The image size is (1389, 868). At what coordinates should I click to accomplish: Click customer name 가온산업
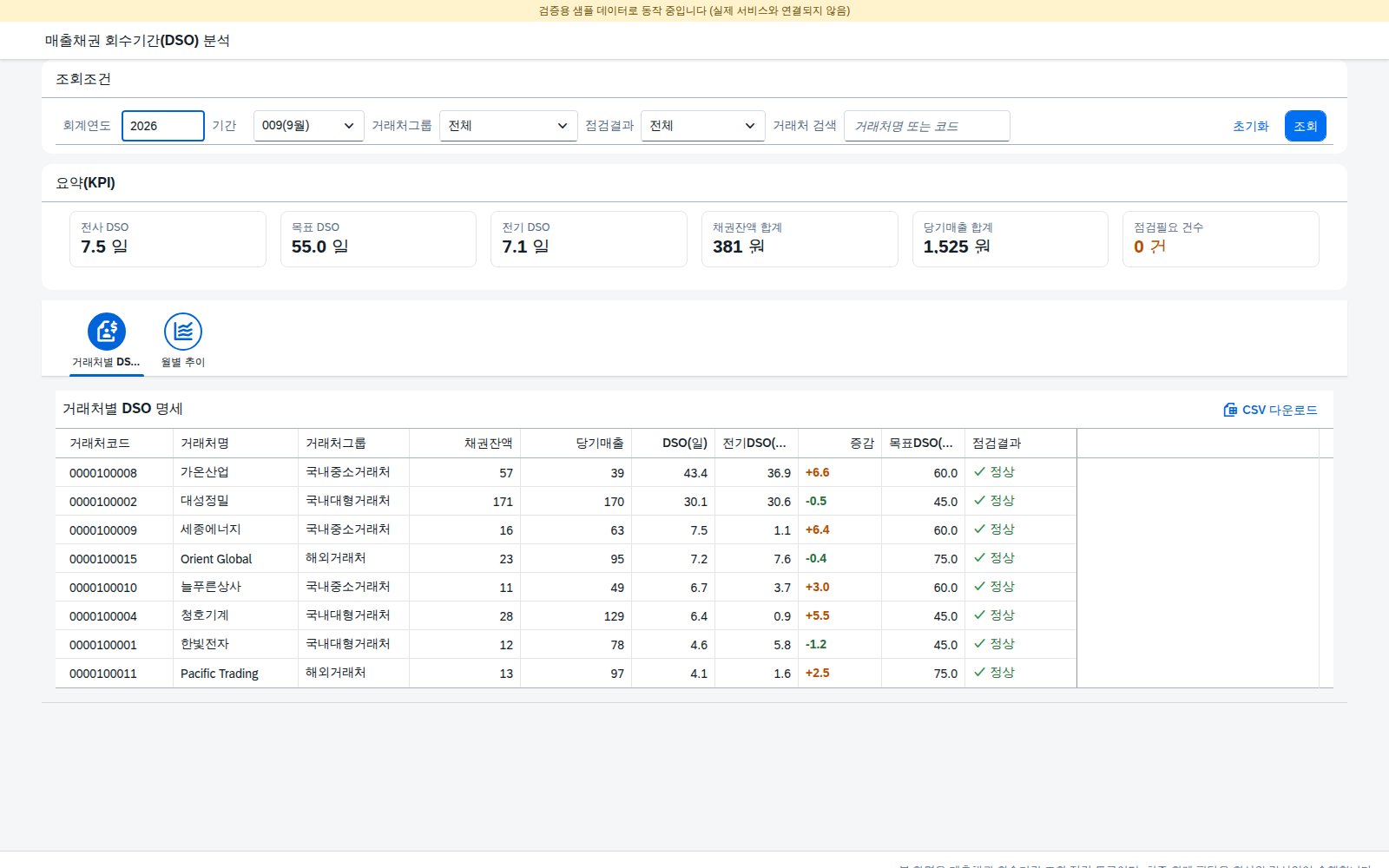pyautogui.click(x=205, y=472)
